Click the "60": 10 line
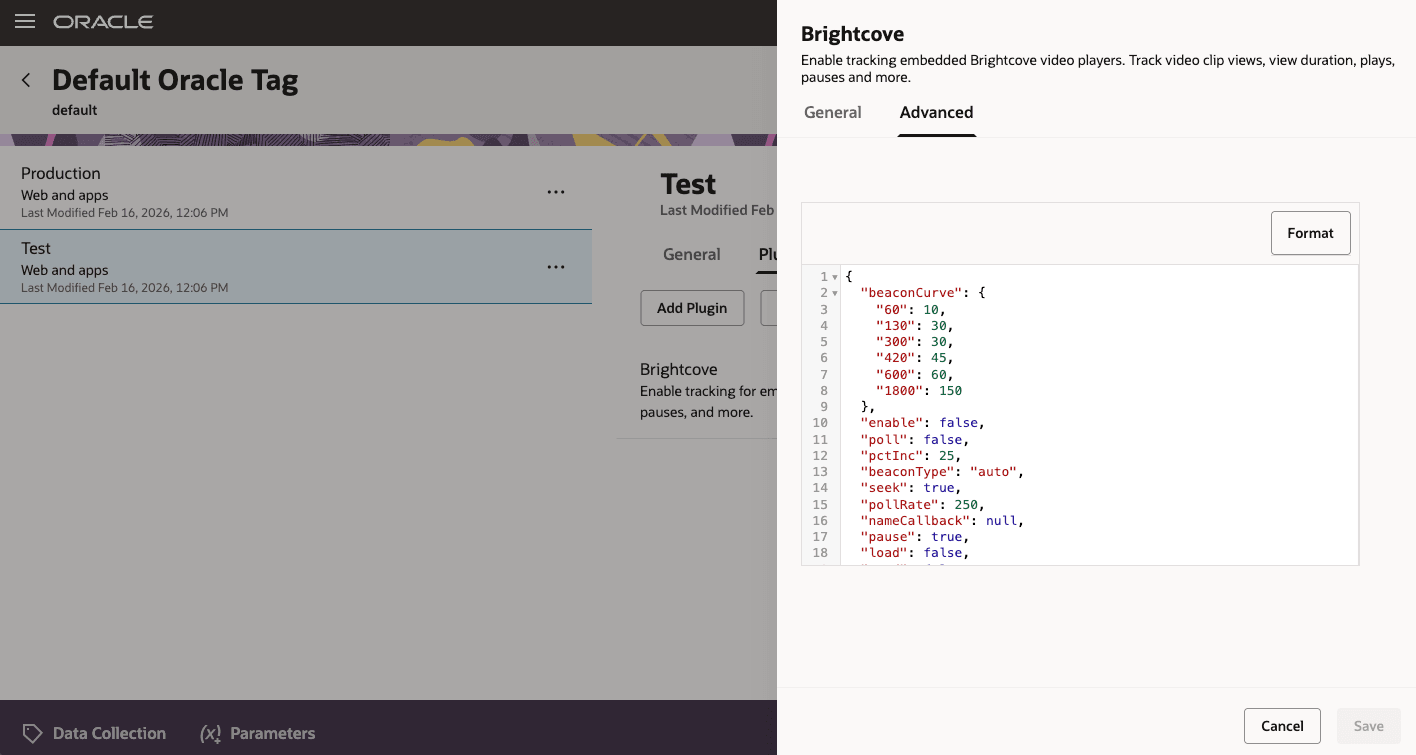The image size is (1416, 755). pos(911,309)
